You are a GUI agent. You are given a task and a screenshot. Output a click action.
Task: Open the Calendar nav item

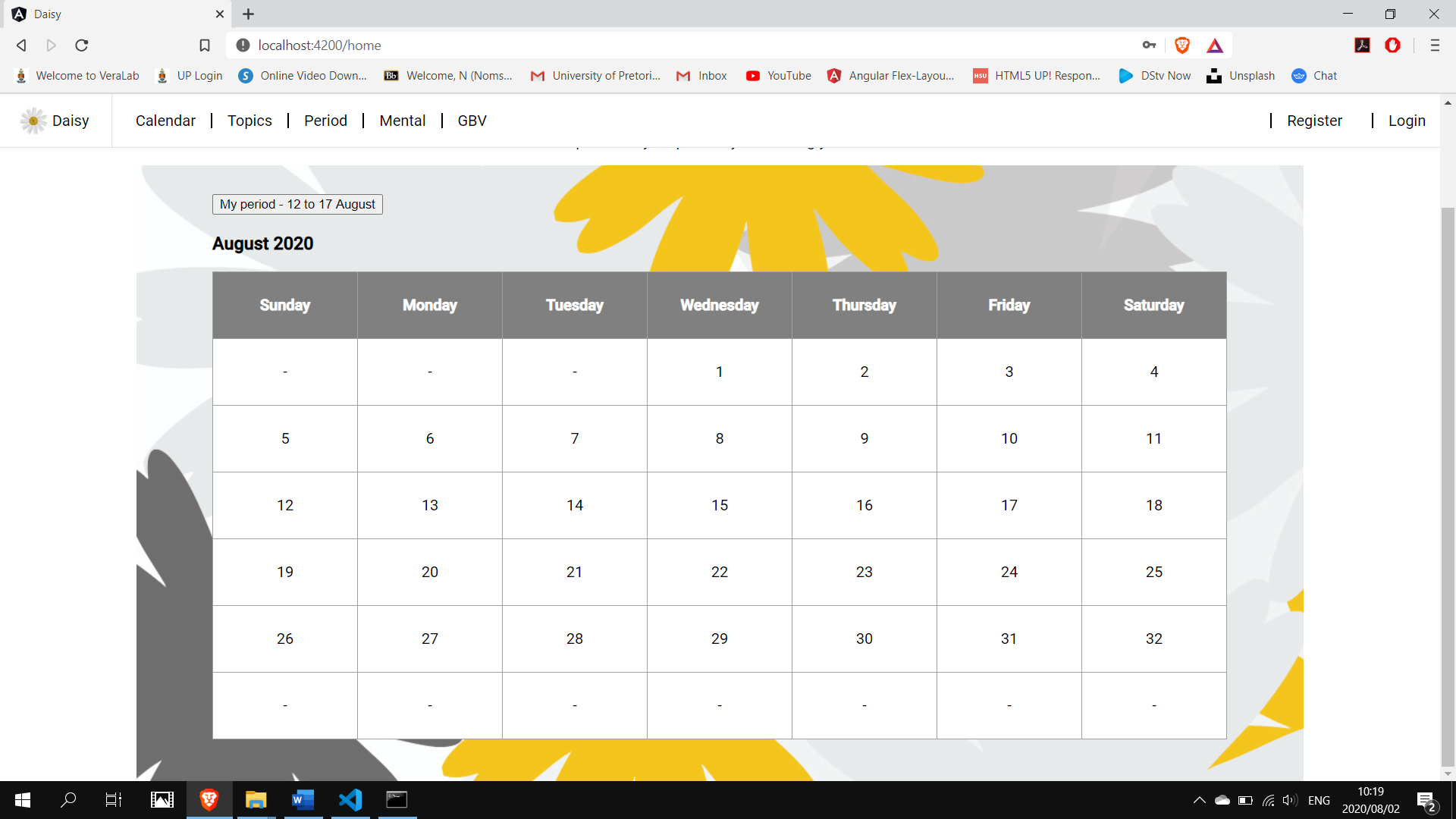165,121
